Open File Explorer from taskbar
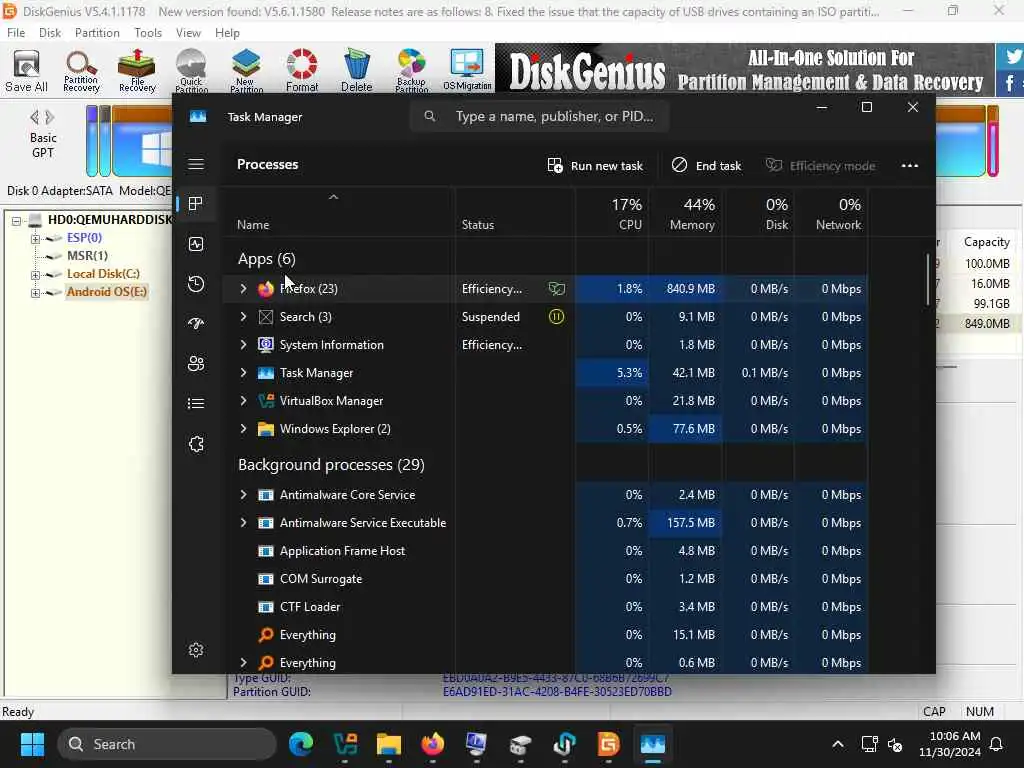Screen dimensions: 1024x768 pyautogui.click(x=389, y=744)
